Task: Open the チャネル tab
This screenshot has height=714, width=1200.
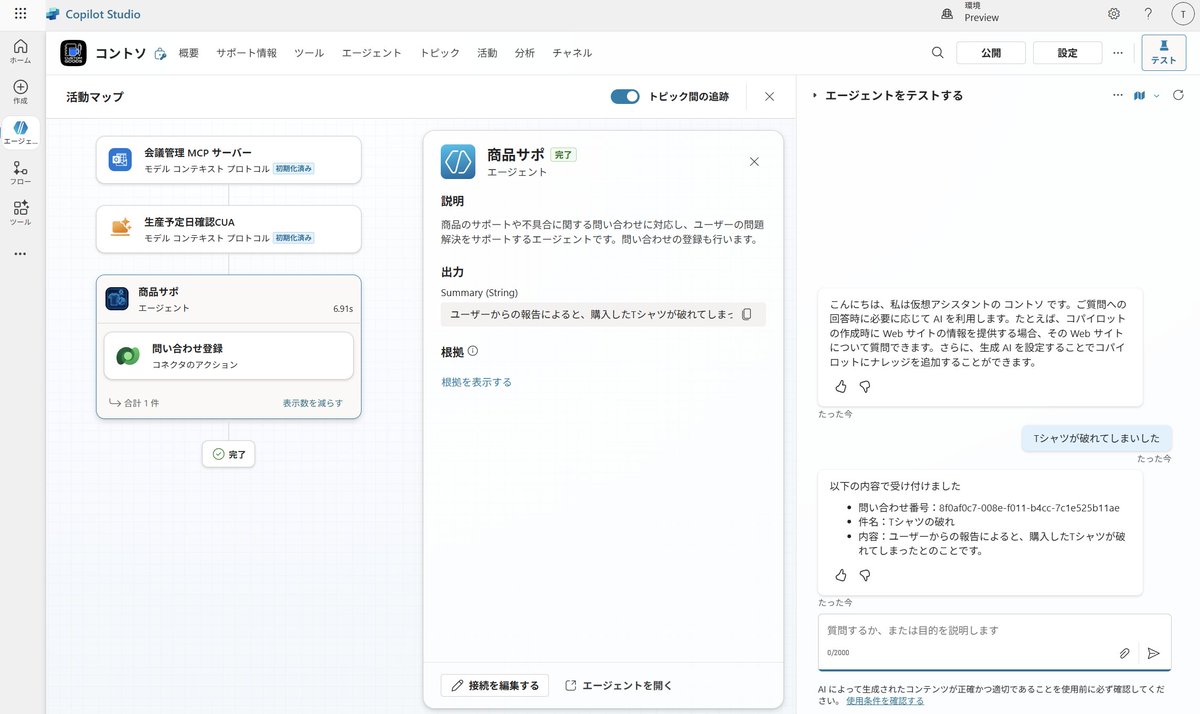Action: pos(572,53)
